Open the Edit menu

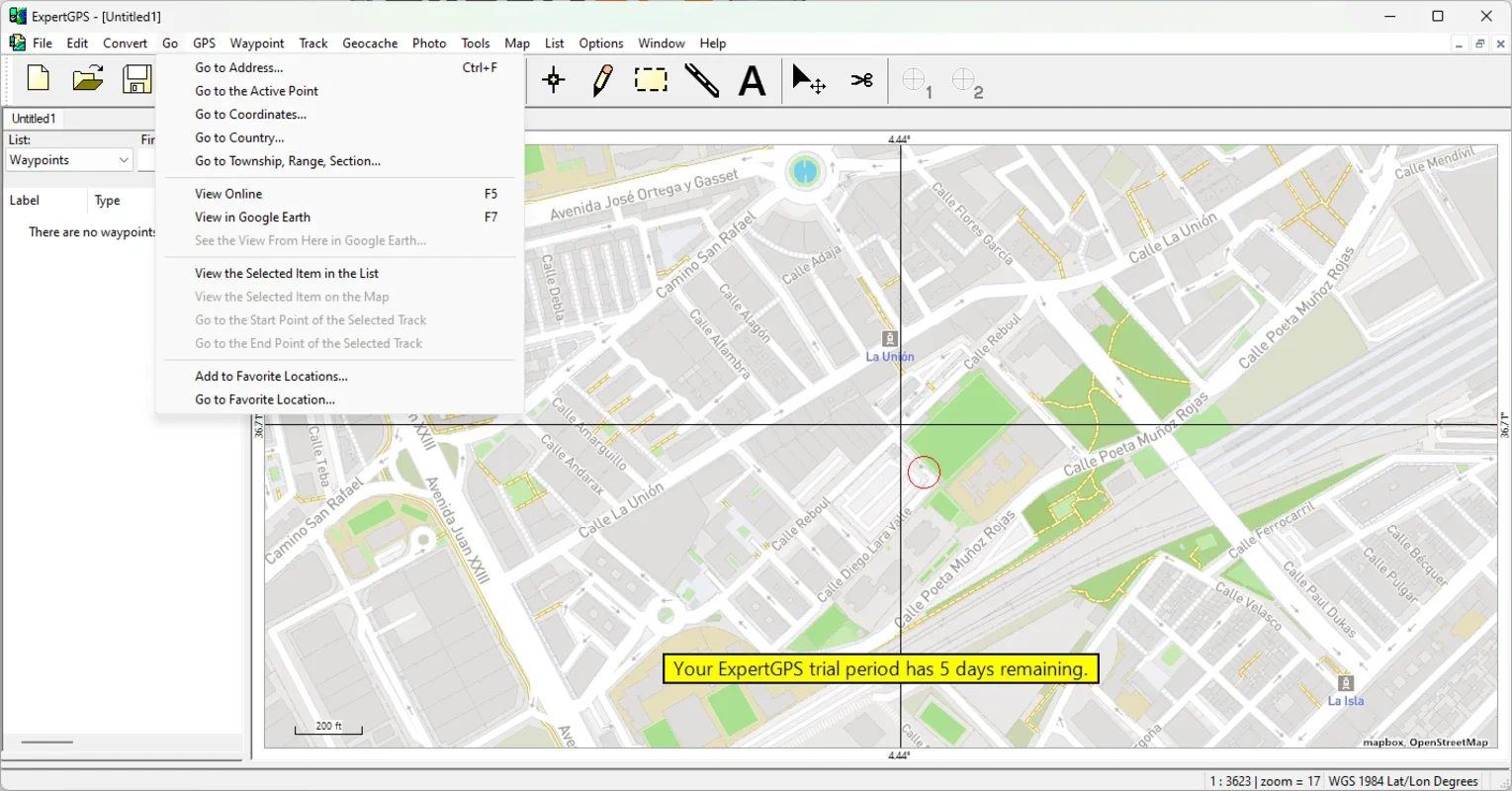[77, 44]
